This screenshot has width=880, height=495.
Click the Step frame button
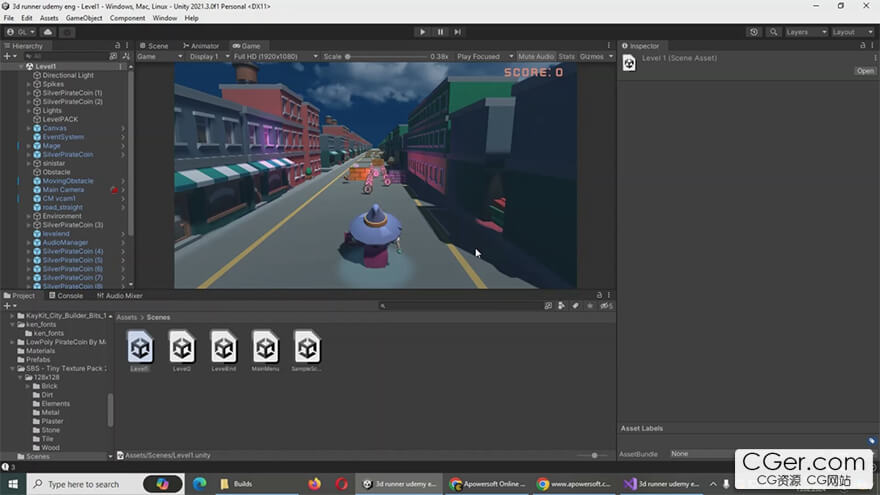pyautogui.click(x=458, y=32)
